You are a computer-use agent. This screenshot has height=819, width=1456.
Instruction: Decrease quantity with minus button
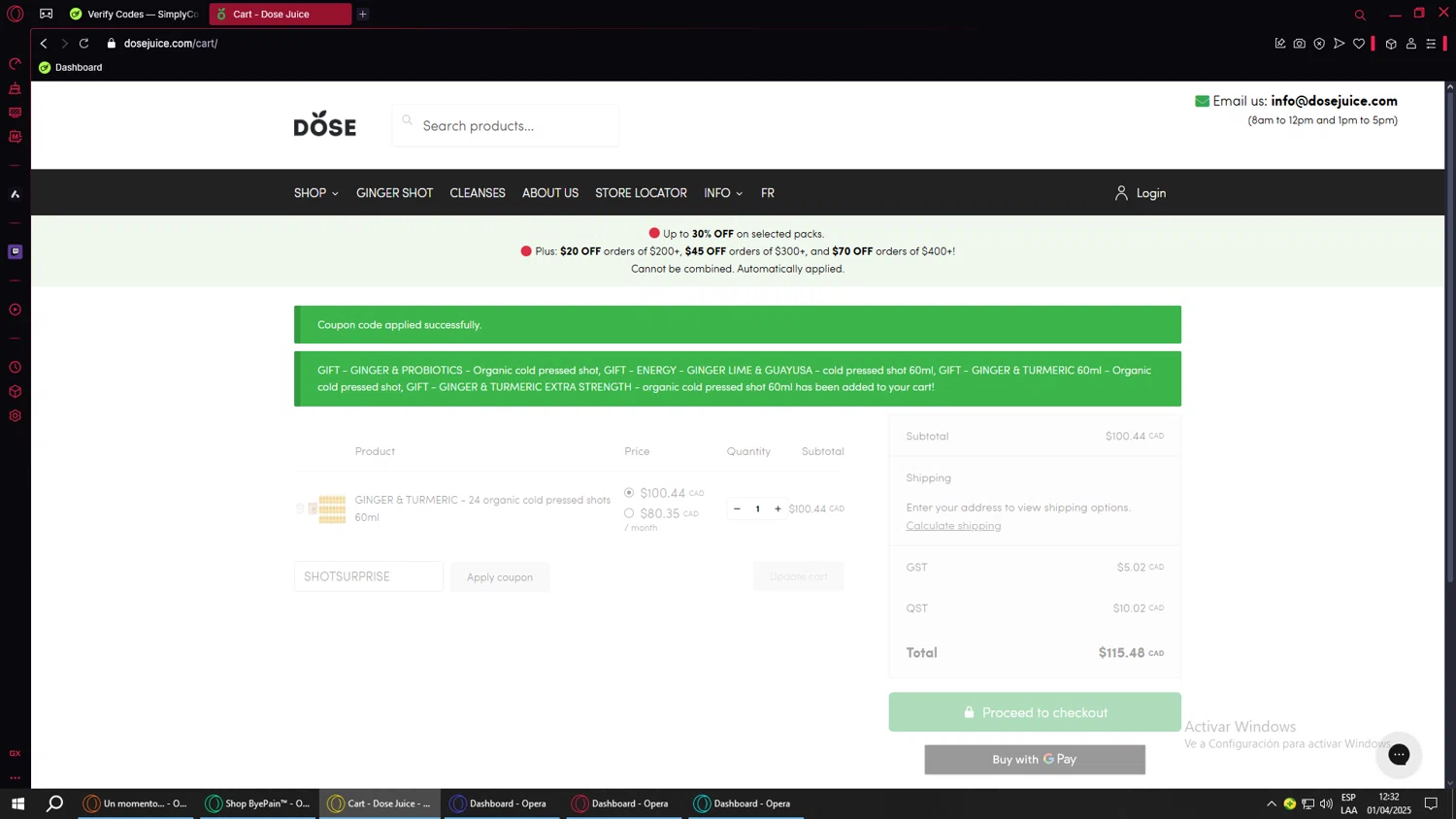coord(737,508)
